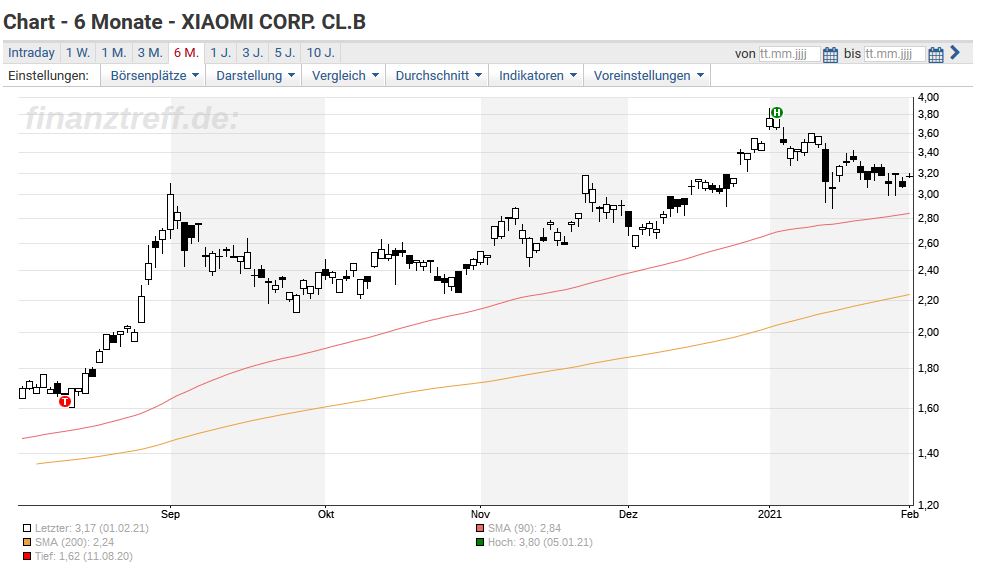Select the 5 J. time range tab
The width and height of the screenshot is (984, 570).
pos(285,53)
